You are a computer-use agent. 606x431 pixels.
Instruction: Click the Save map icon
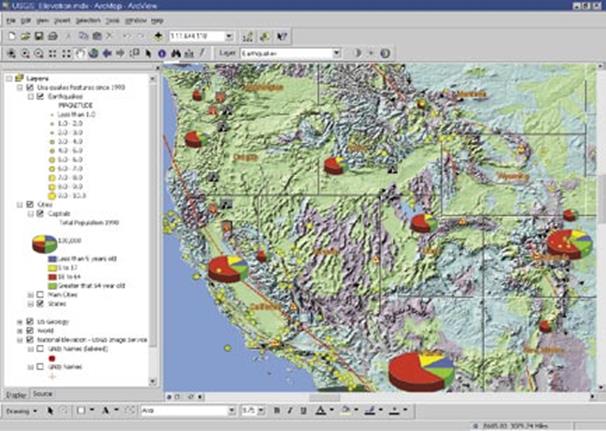coord(37,35)
